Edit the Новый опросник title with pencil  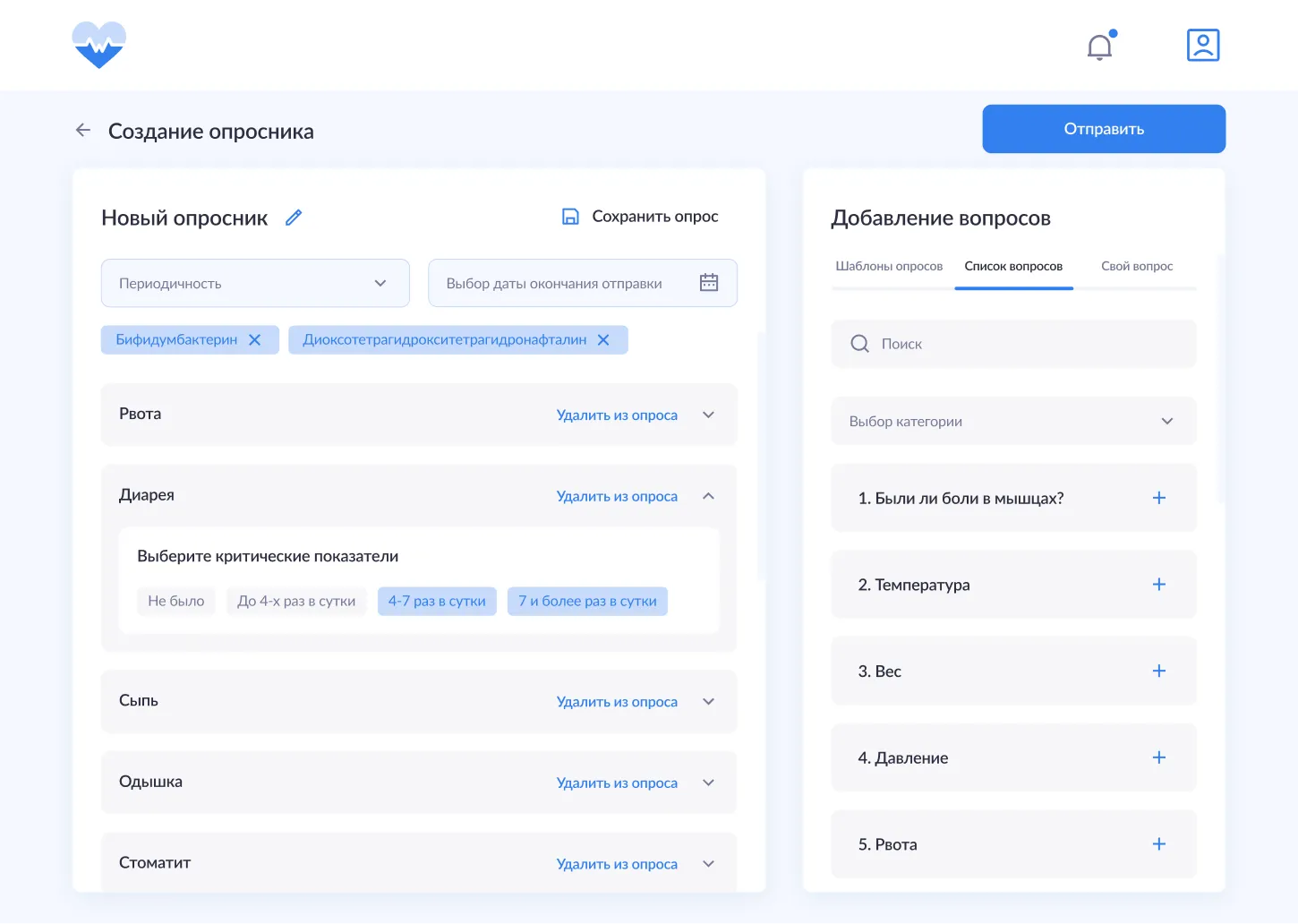coord(294,218)
